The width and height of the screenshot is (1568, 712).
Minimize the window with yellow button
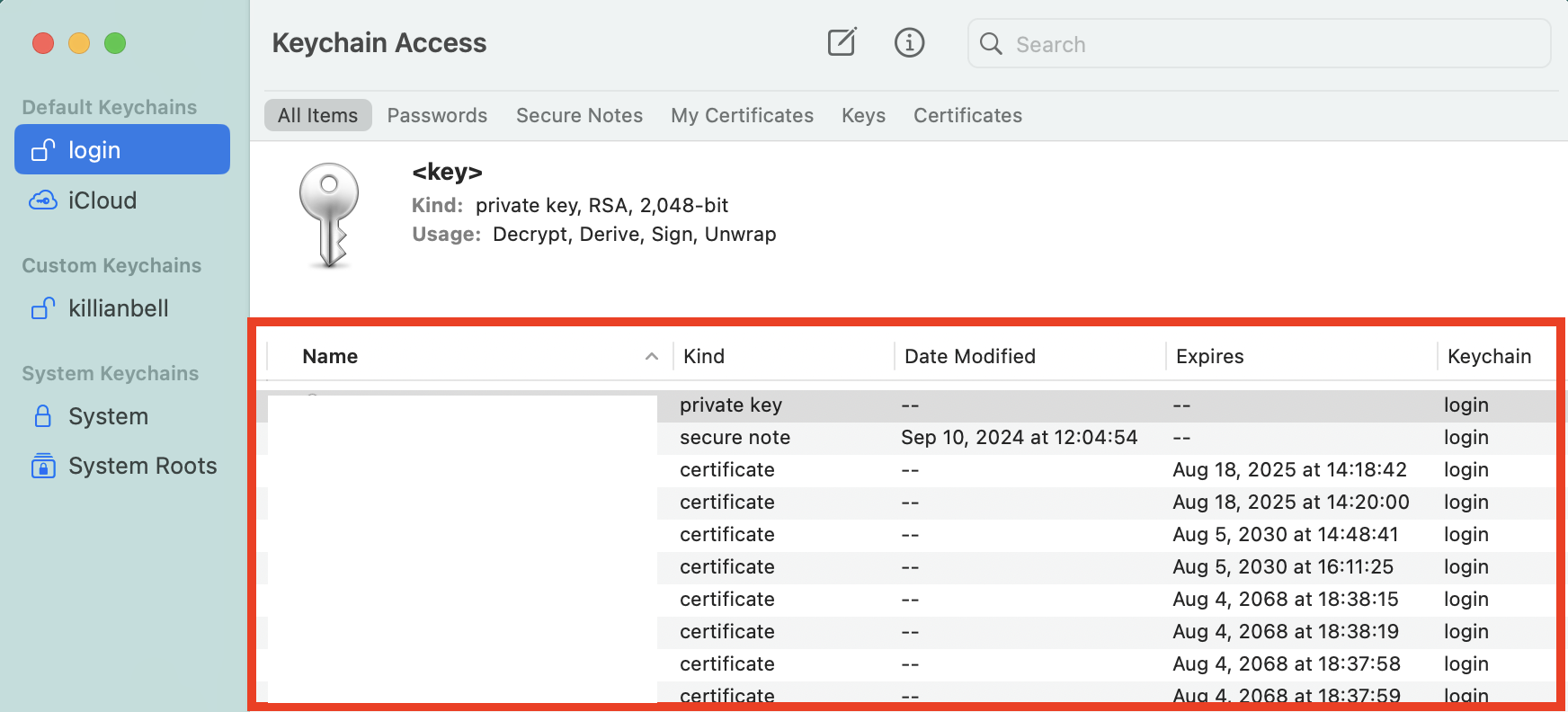pos(79,43)
